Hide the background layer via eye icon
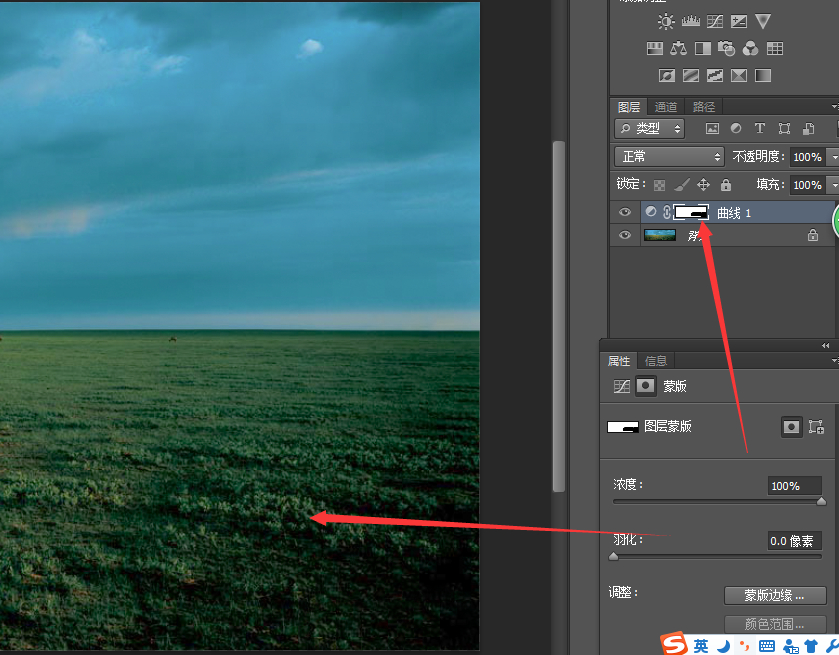Screen dimensions: 839x655 tap(624, 235)
